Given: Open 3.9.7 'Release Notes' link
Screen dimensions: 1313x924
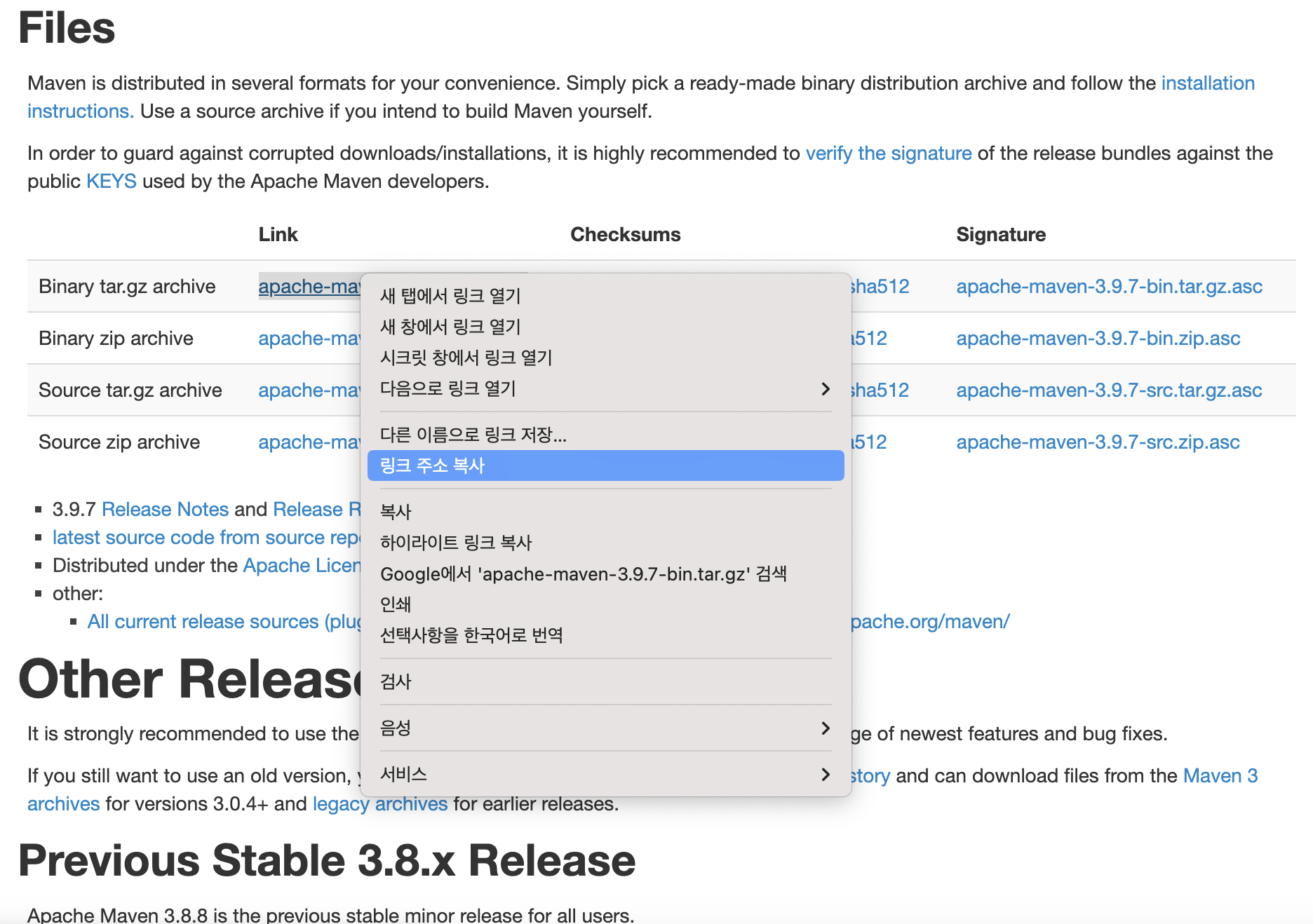Looking at the screenshot, I should [x=165, y=509].
